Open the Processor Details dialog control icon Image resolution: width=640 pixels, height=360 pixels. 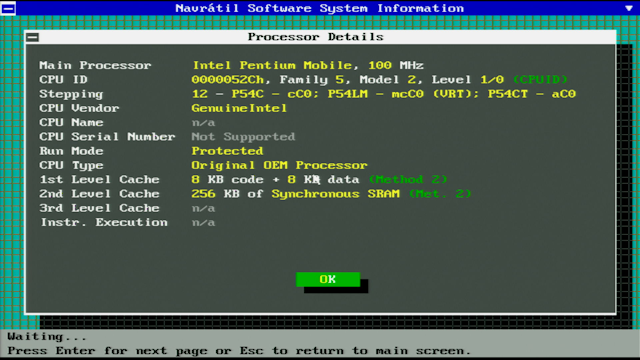pyautogui.click(x=33, y=37)
